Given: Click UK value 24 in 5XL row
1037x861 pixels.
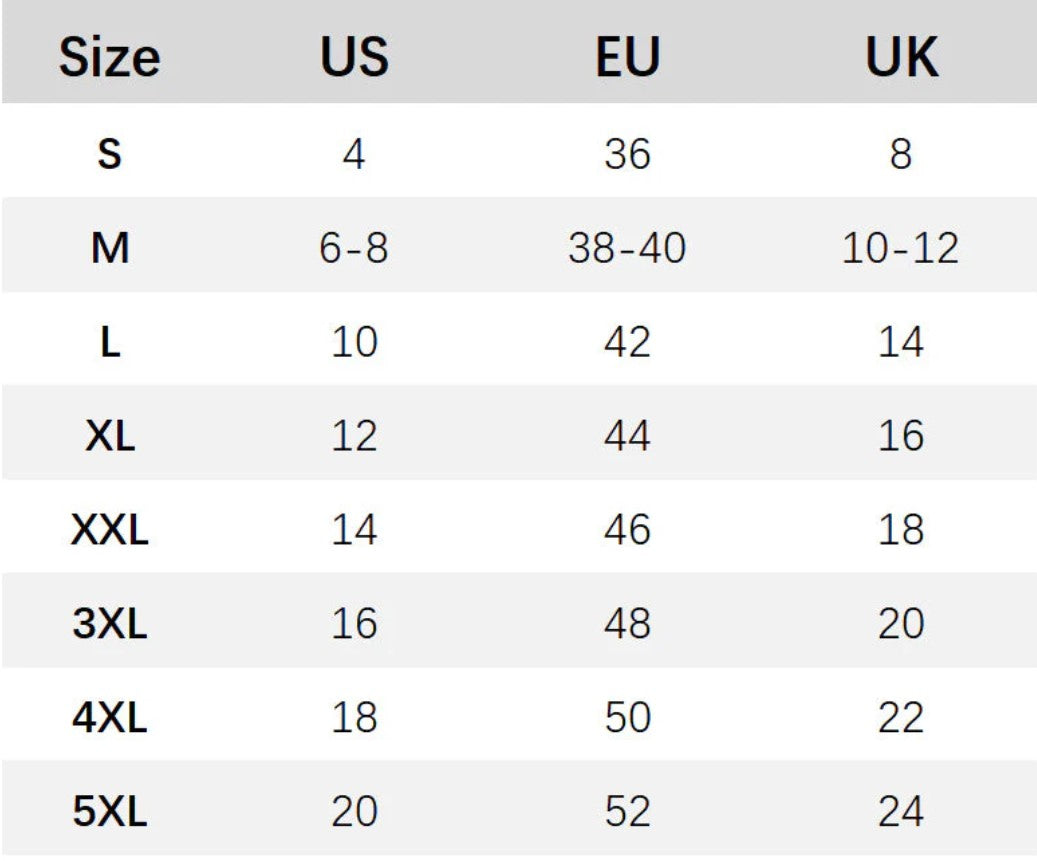Looking at the screenshot, I should (x=901, y=812).
